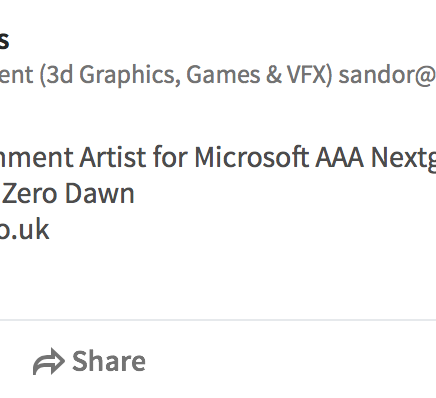Viewport: 436px width, 398px height.
Task: Click the truncated "Nextg" word
Action: pyautogui.click(x=403, y=158)
